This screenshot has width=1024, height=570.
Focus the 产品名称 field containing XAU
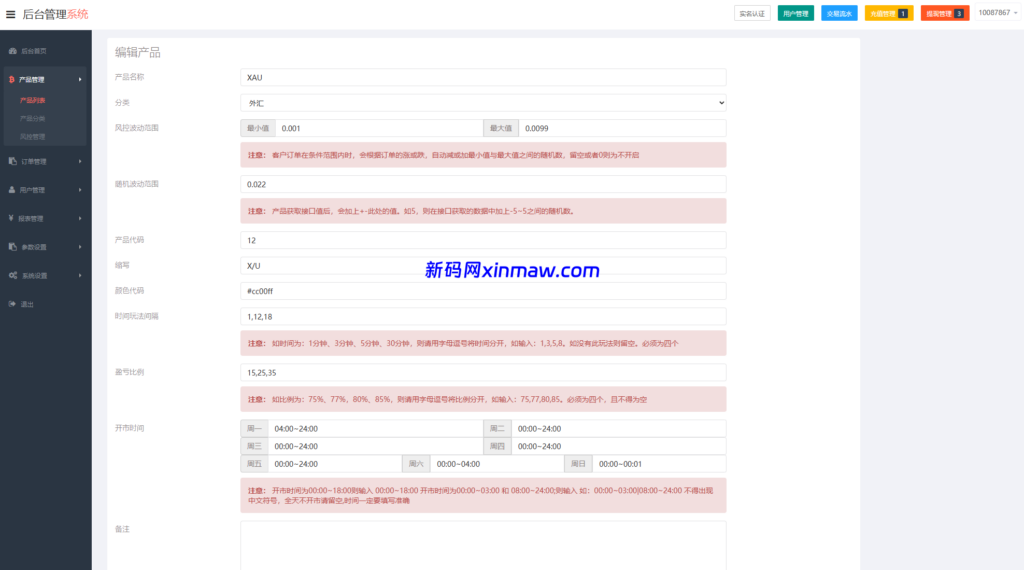click(483, 77)
